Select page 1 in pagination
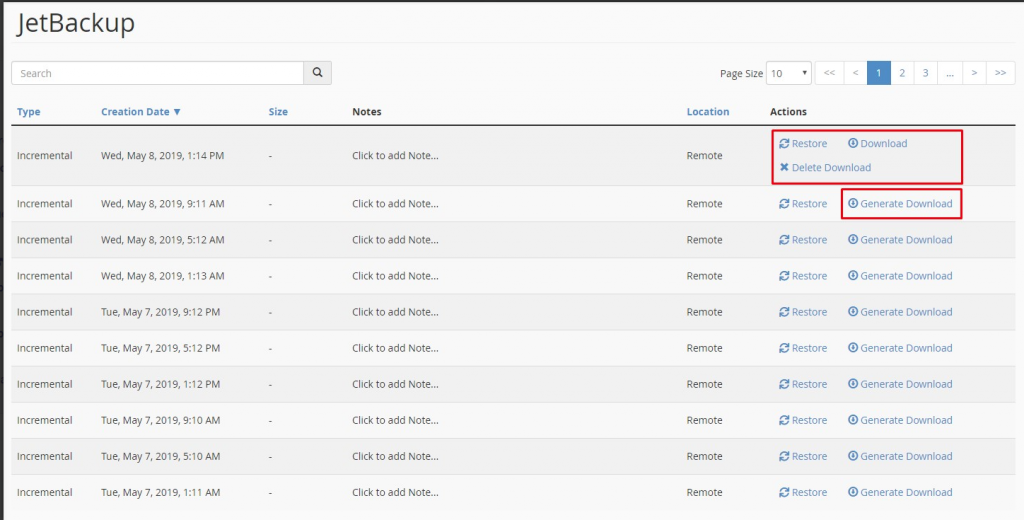Viewport: 1024px width, 520px height. tap(878, 73)
